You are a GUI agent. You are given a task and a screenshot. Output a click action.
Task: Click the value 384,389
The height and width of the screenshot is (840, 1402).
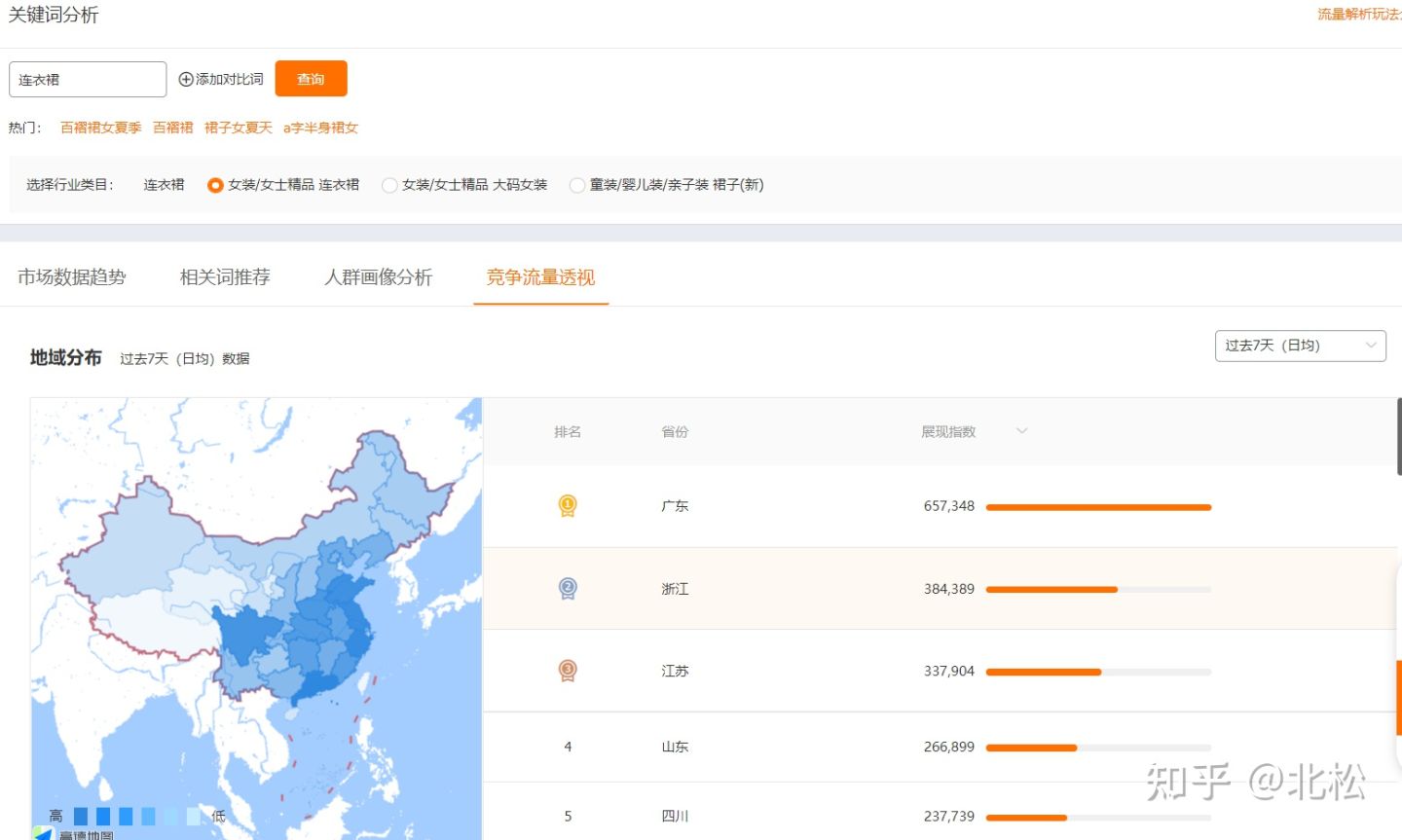[949, 589]
